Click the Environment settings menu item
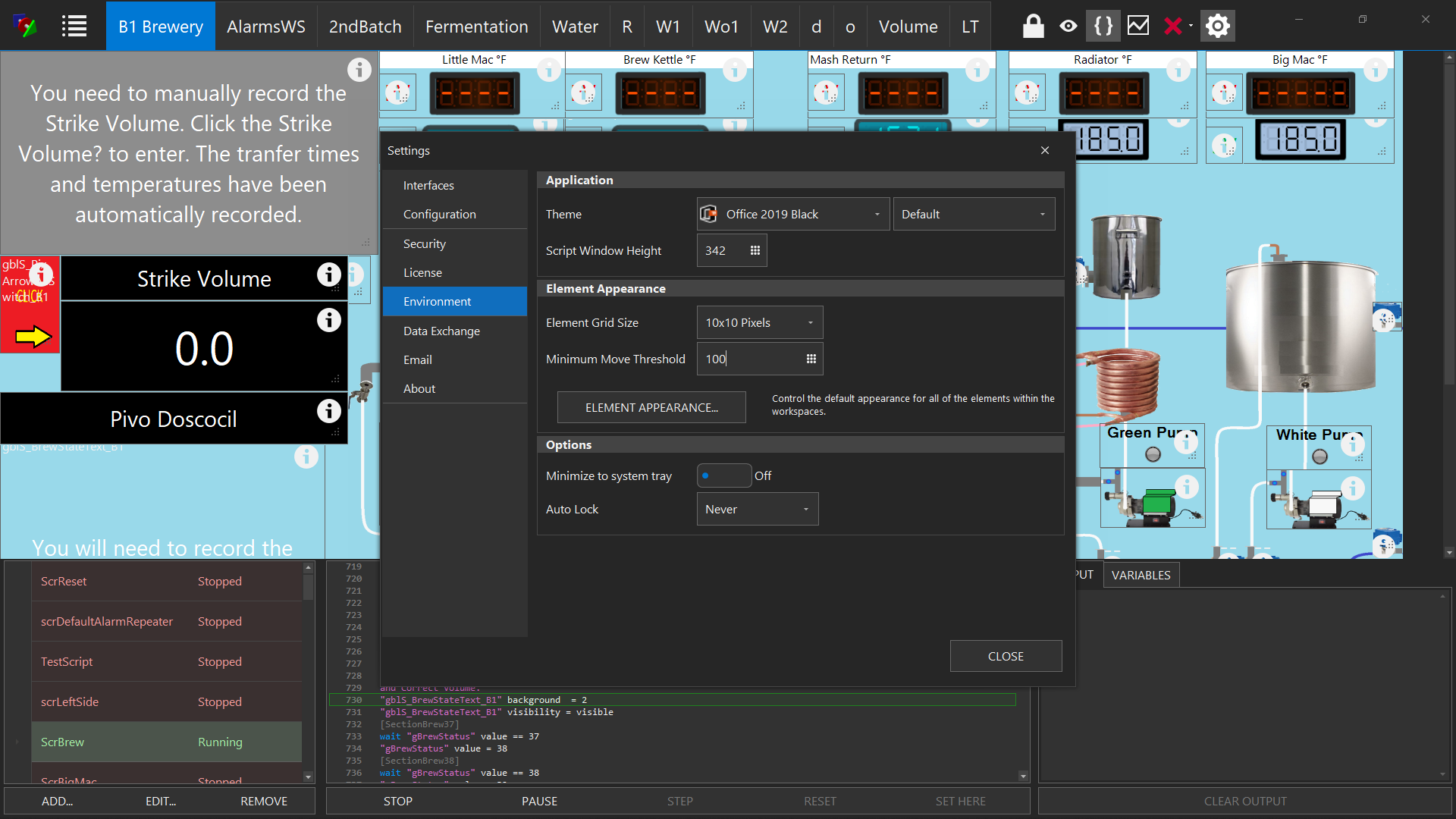 [437, 301]
